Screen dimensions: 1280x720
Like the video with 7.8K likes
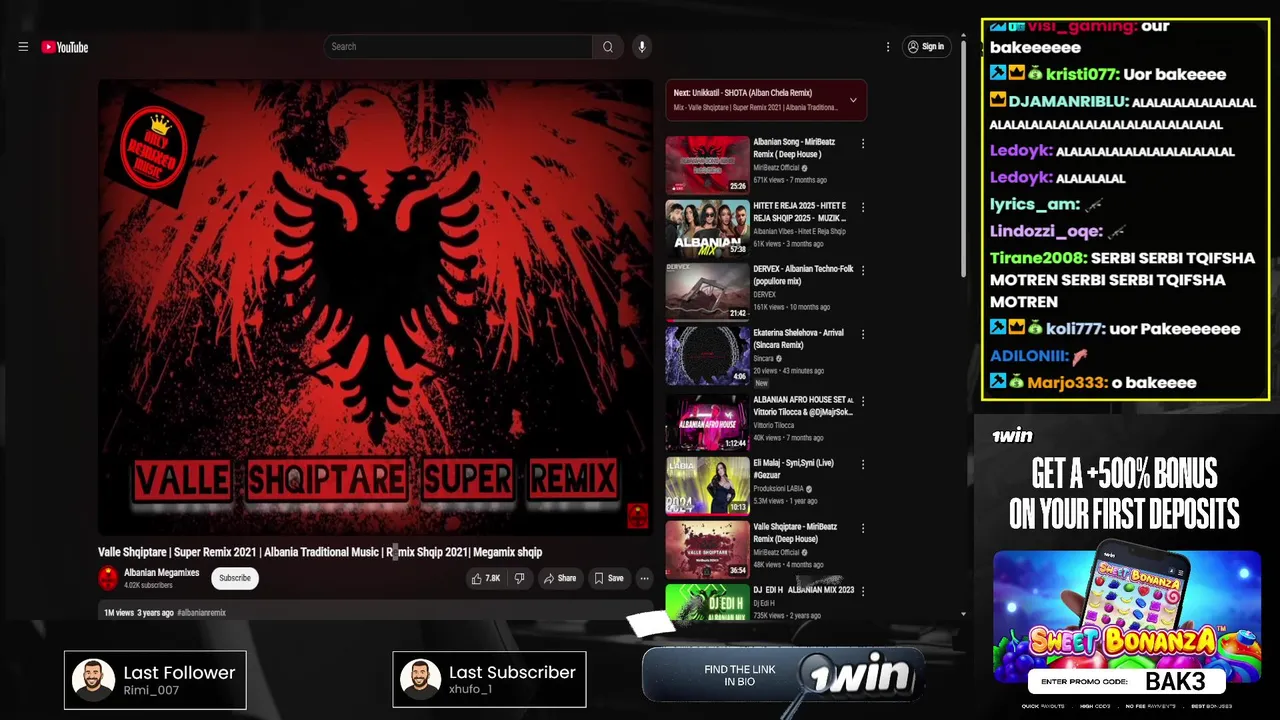[486, 578]
